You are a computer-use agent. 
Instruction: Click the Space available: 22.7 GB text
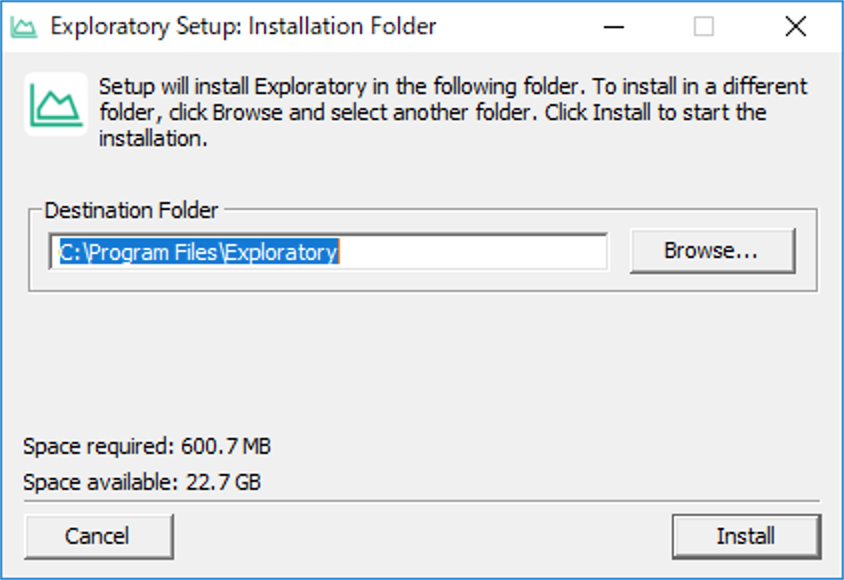tap(142, 482)
